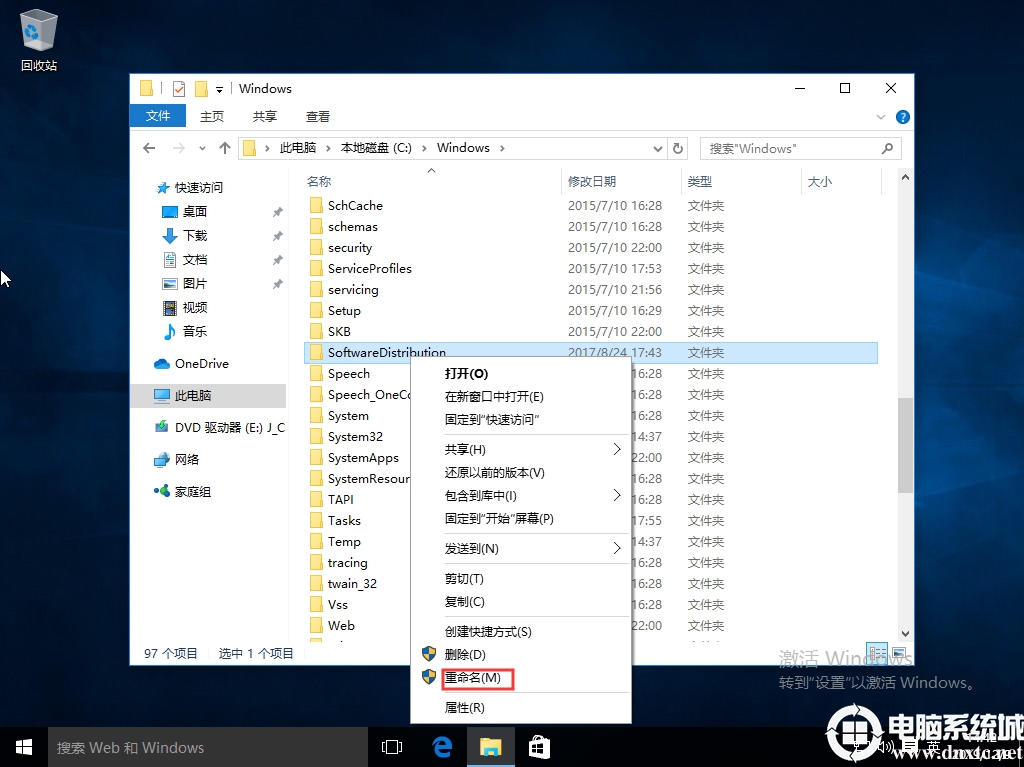Choose 属性(R) in the context menu
The height and width of the screenshot is (767, 1024).
point(464,708)
